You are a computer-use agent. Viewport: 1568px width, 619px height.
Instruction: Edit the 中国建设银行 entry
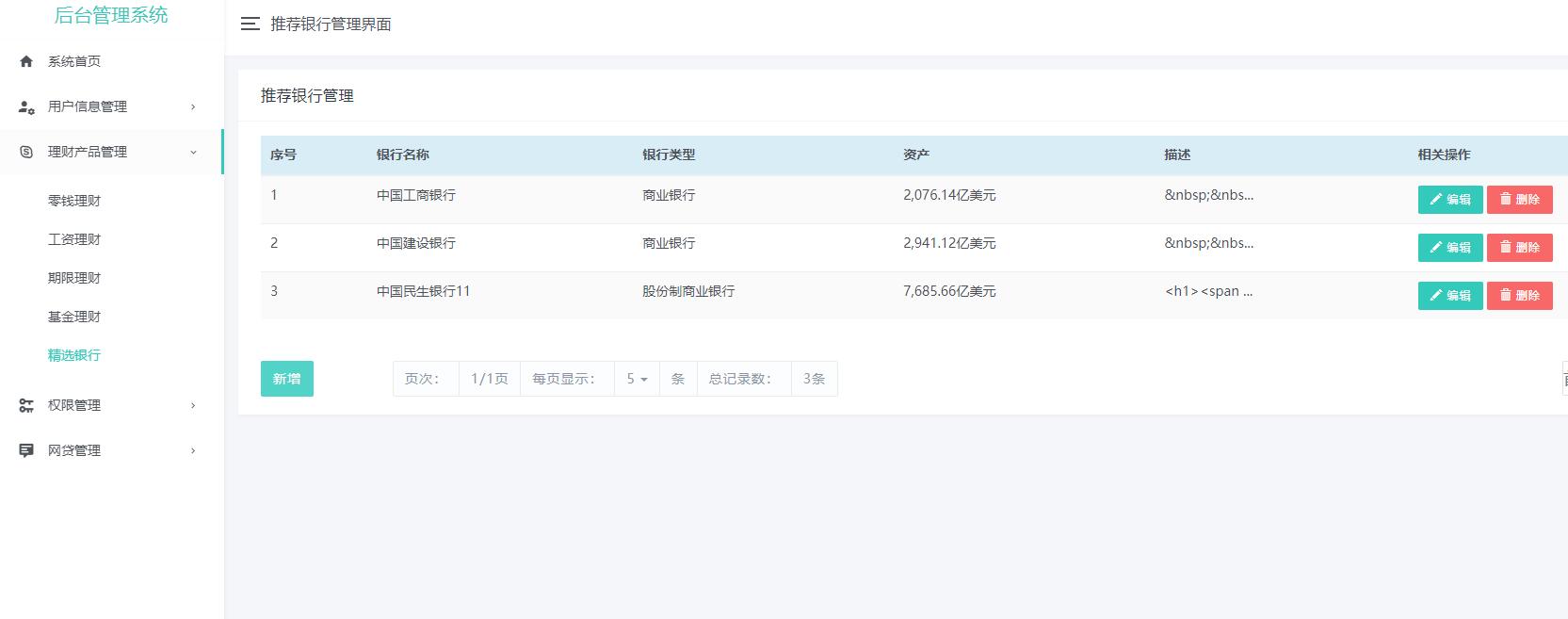click(1449, 248)
